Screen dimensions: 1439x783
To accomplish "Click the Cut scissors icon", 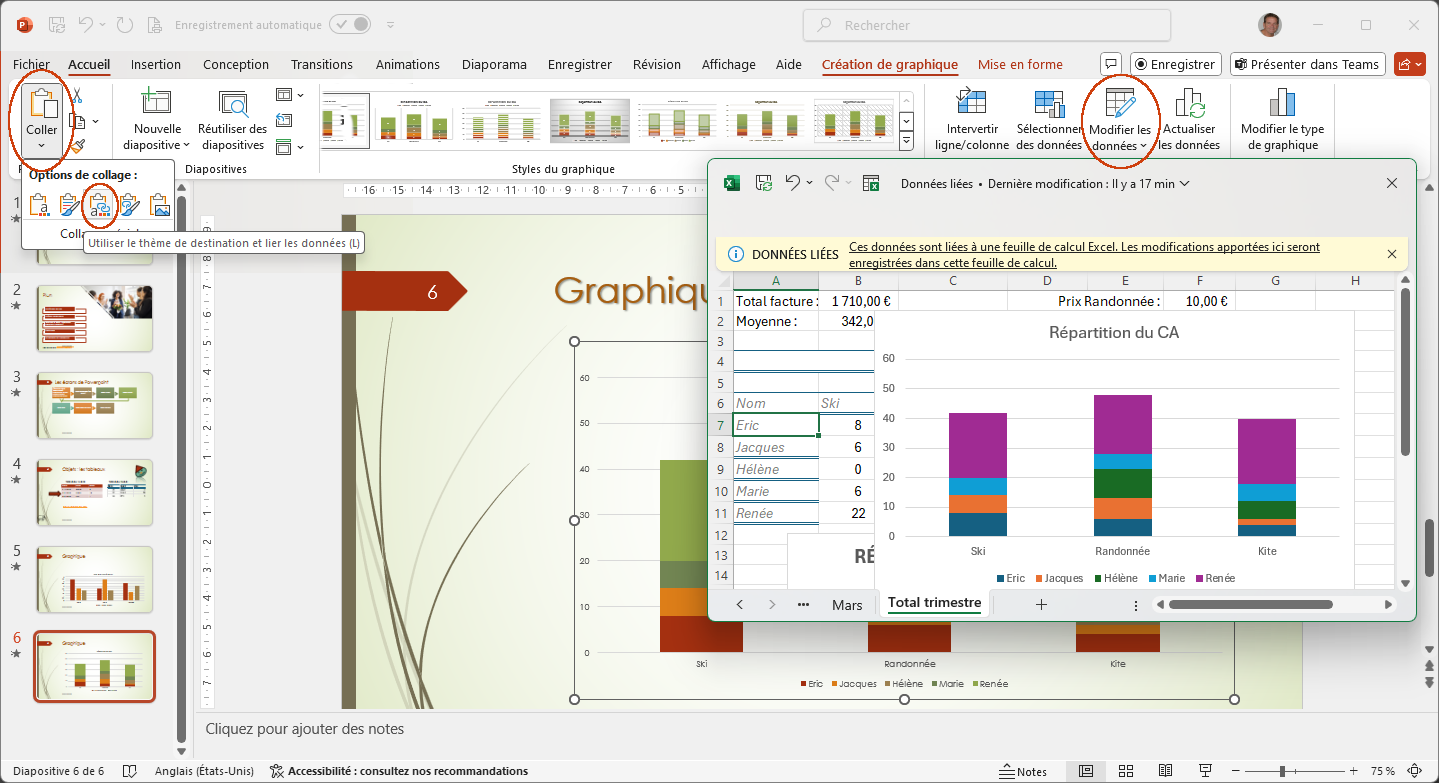I will (77, 97).
